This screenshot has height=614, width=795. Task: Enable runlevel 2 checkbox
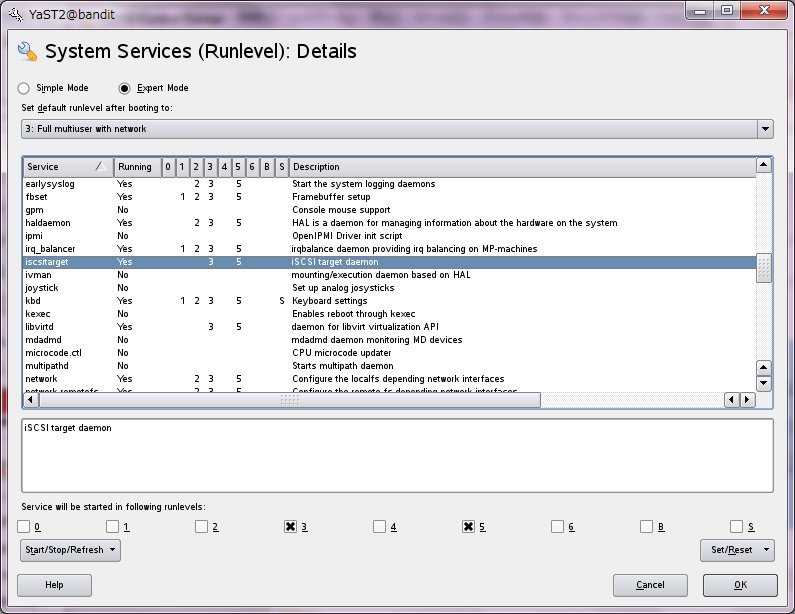tap(201, 527)
